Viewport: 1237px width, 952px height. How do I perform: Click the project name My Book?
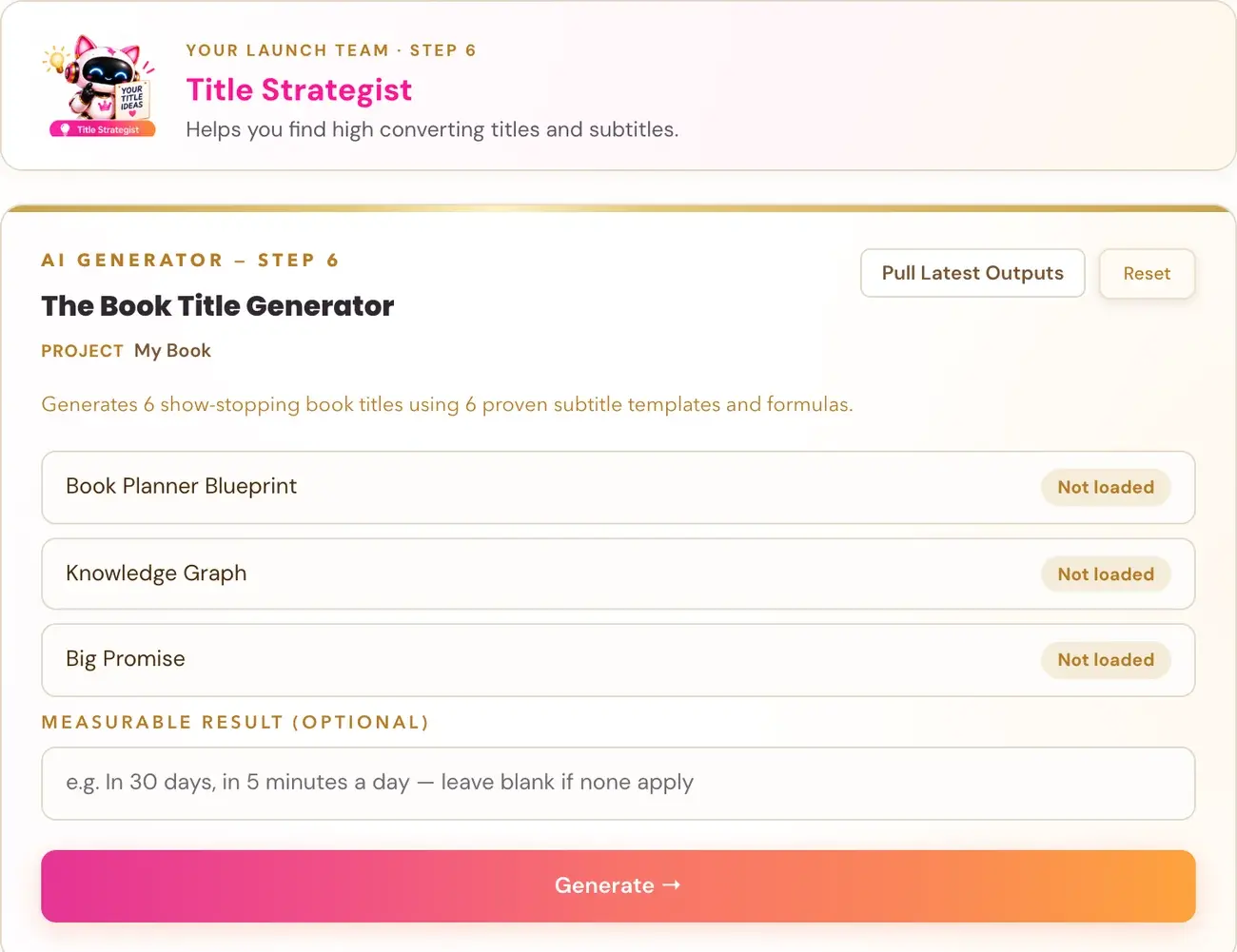click(172, 351)
